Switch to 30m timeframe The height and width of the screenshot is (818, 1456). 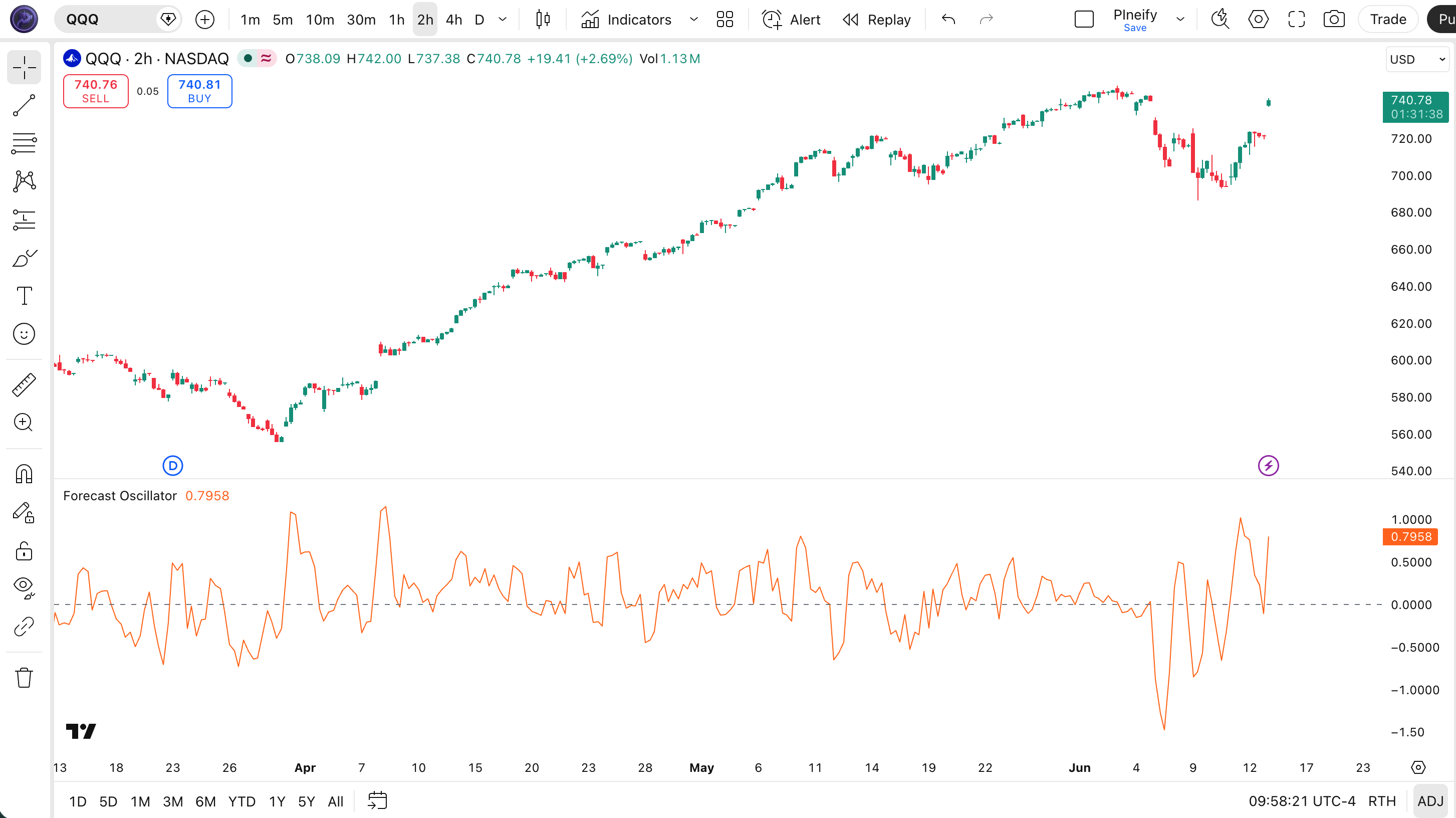[361, 20]
